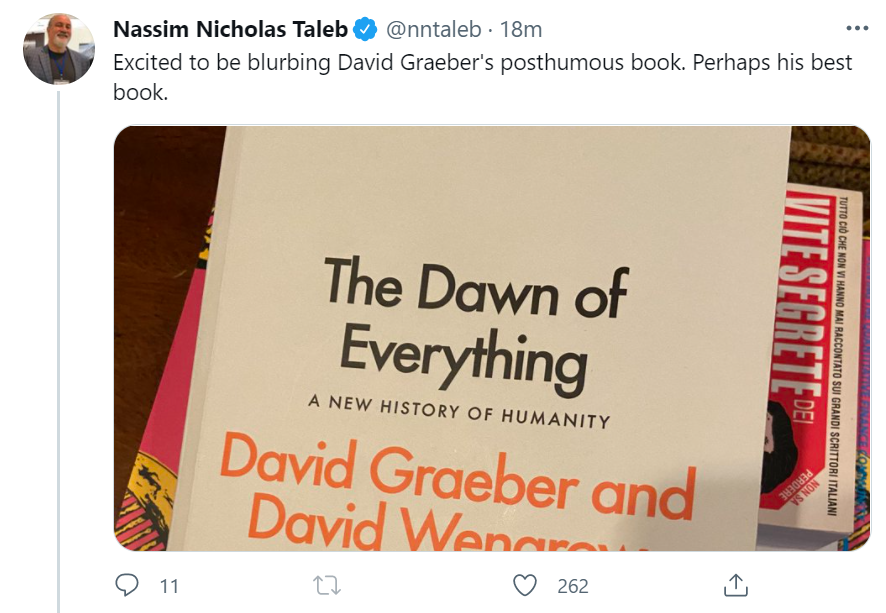Image resolution: width=886 pixels, height=613 pixels.
Task: Open the Nassim Nicholas Taleb name link
Action: point(230,29)
